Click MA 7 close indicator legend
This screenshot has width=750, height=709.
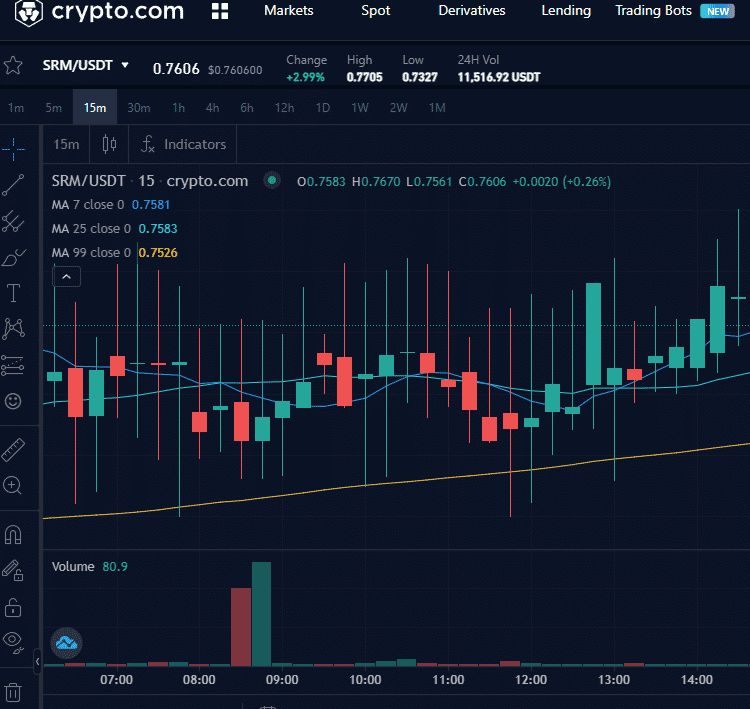point(110,205)
